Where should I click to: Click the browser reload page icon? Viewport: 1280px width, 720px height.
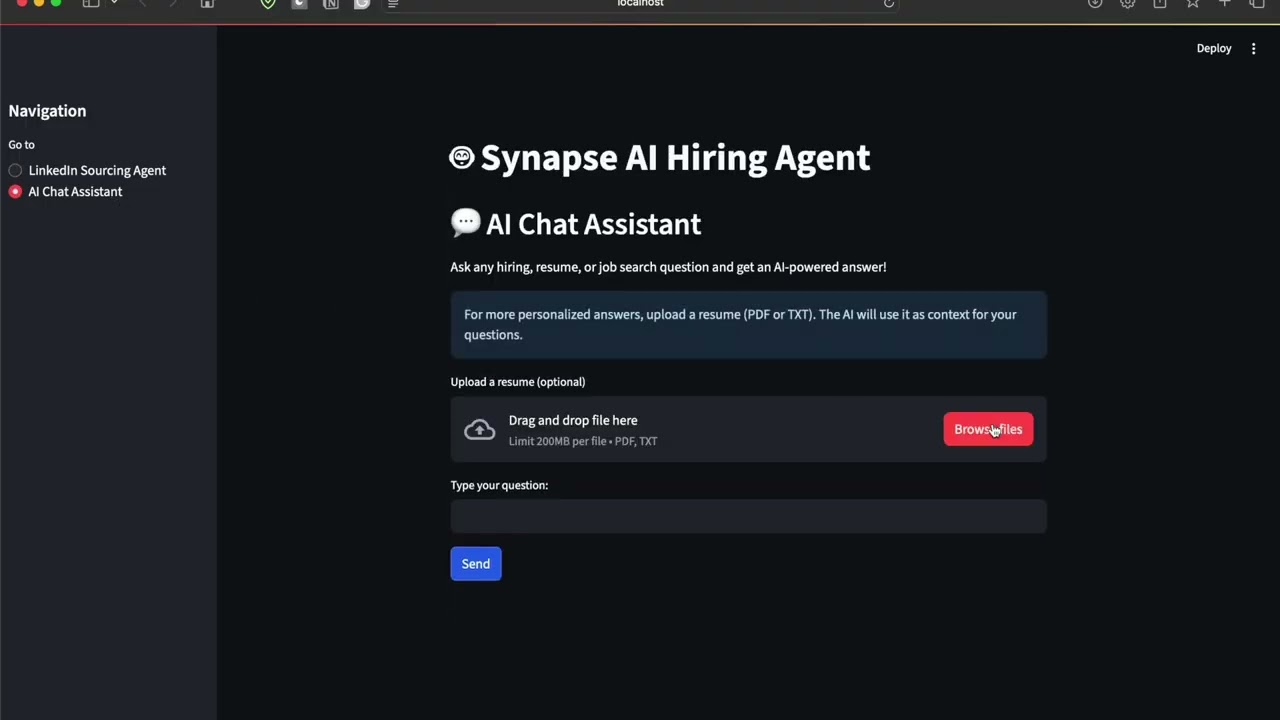coord(888,4)
